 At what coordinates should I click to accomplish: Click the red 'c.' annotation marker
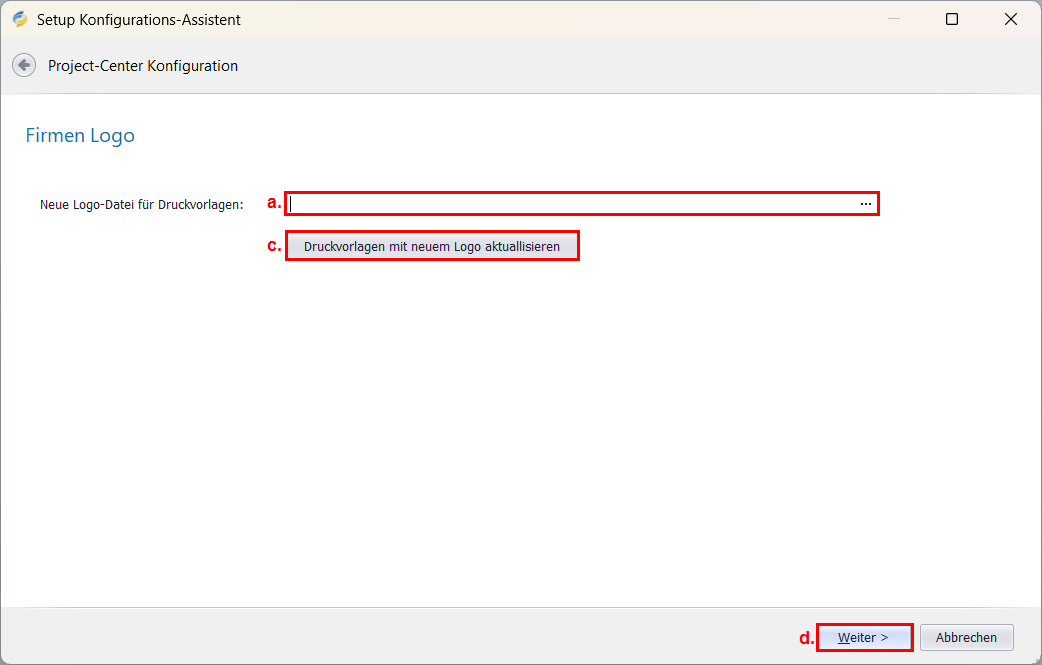click(x=274, y=246)
